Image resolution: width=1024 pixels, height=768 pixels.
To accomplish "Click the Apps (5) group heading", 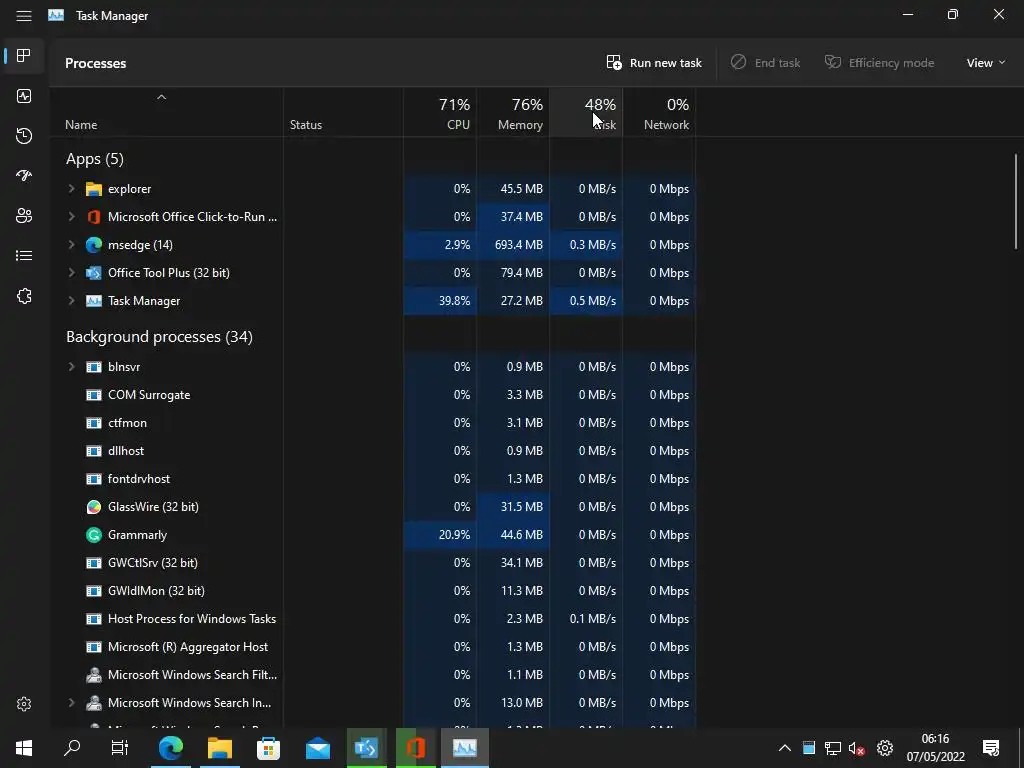I will (95, 159).
